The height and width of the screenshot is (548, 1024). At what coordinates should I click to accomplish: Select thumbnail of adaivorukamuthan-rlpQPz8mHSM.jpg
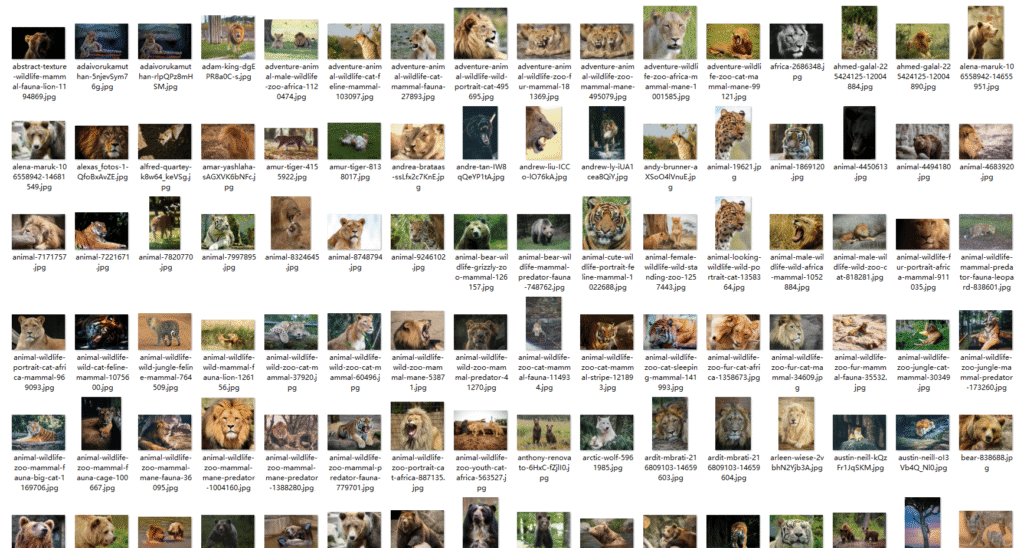165,41
